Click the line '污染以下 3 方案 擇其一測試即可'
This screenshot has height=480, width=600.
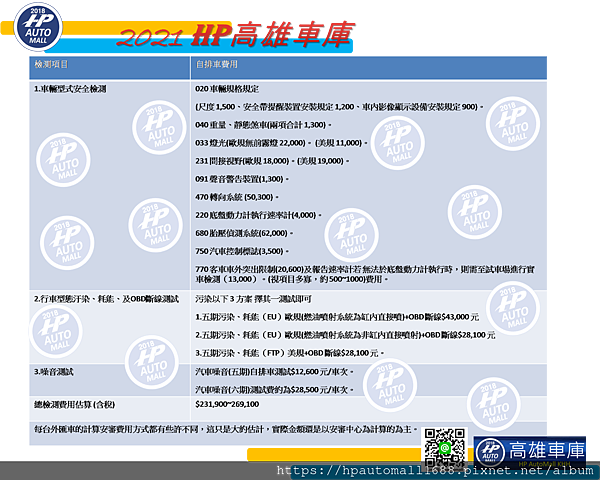point(253,299)
